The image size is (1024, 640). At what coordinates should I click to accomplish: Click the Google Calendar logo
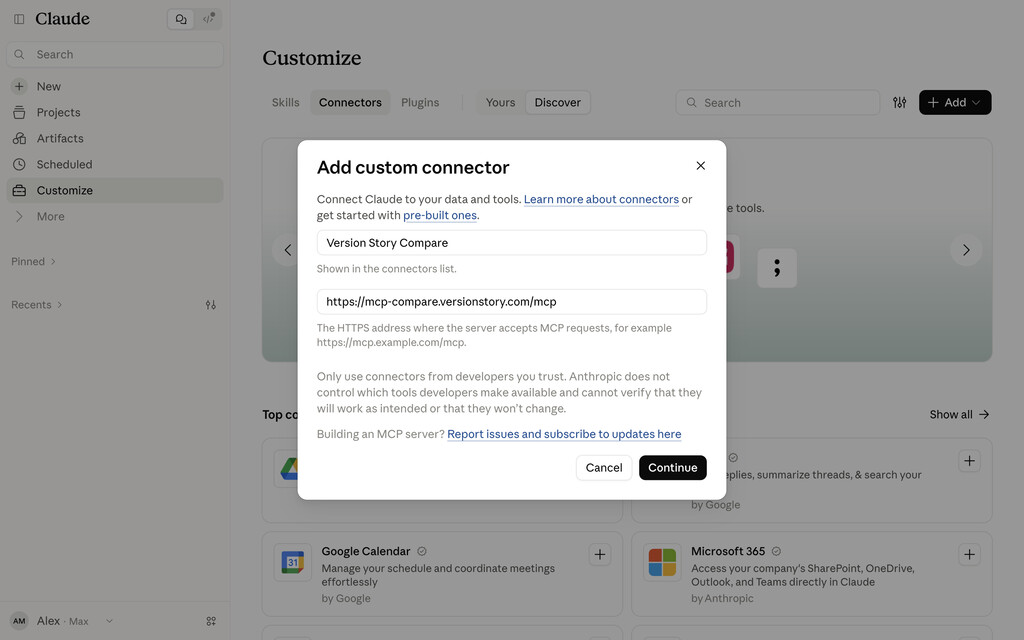[293, 562]
